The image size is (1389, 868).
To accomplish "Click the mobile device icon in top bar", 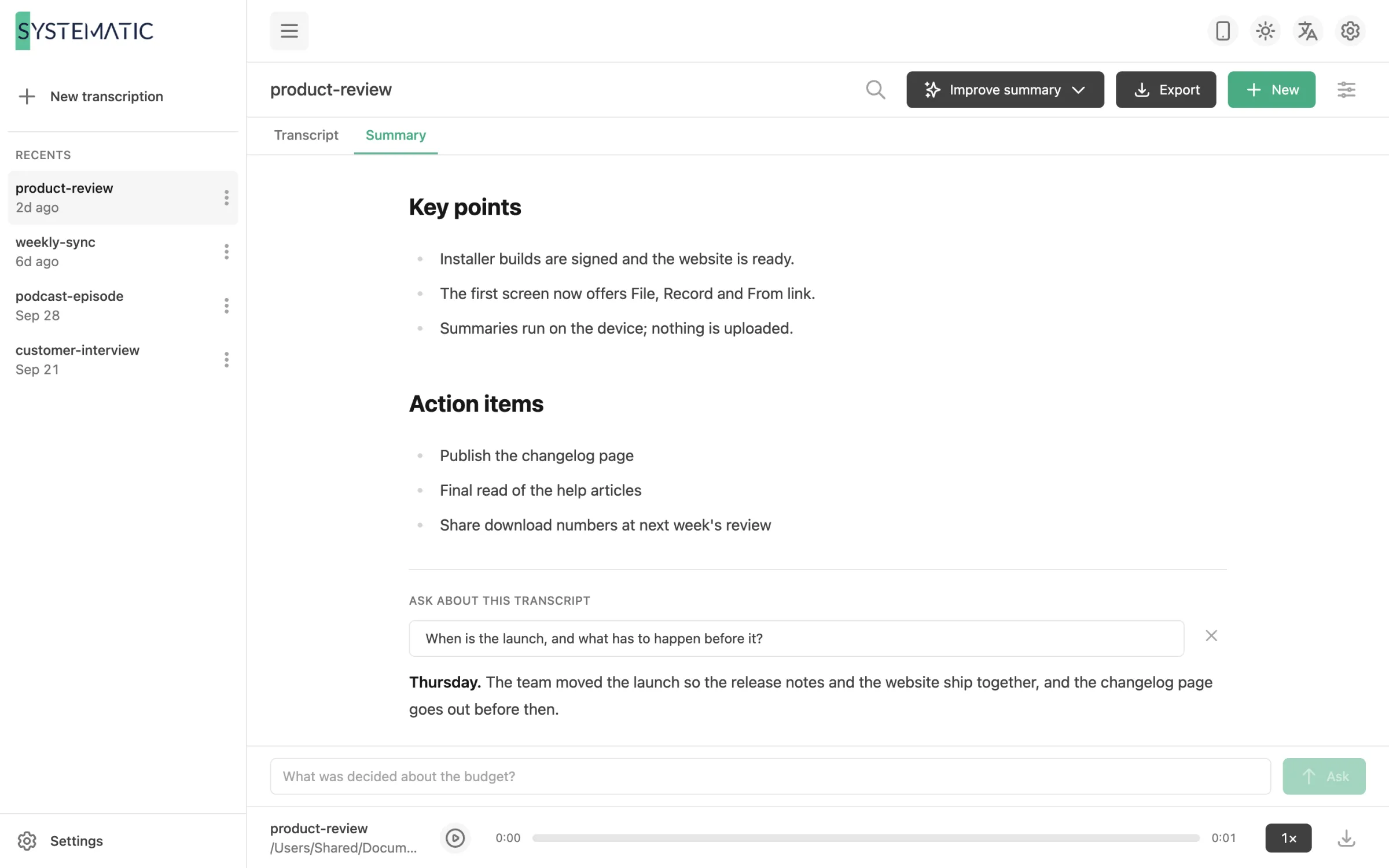I will pos(1222,31).
